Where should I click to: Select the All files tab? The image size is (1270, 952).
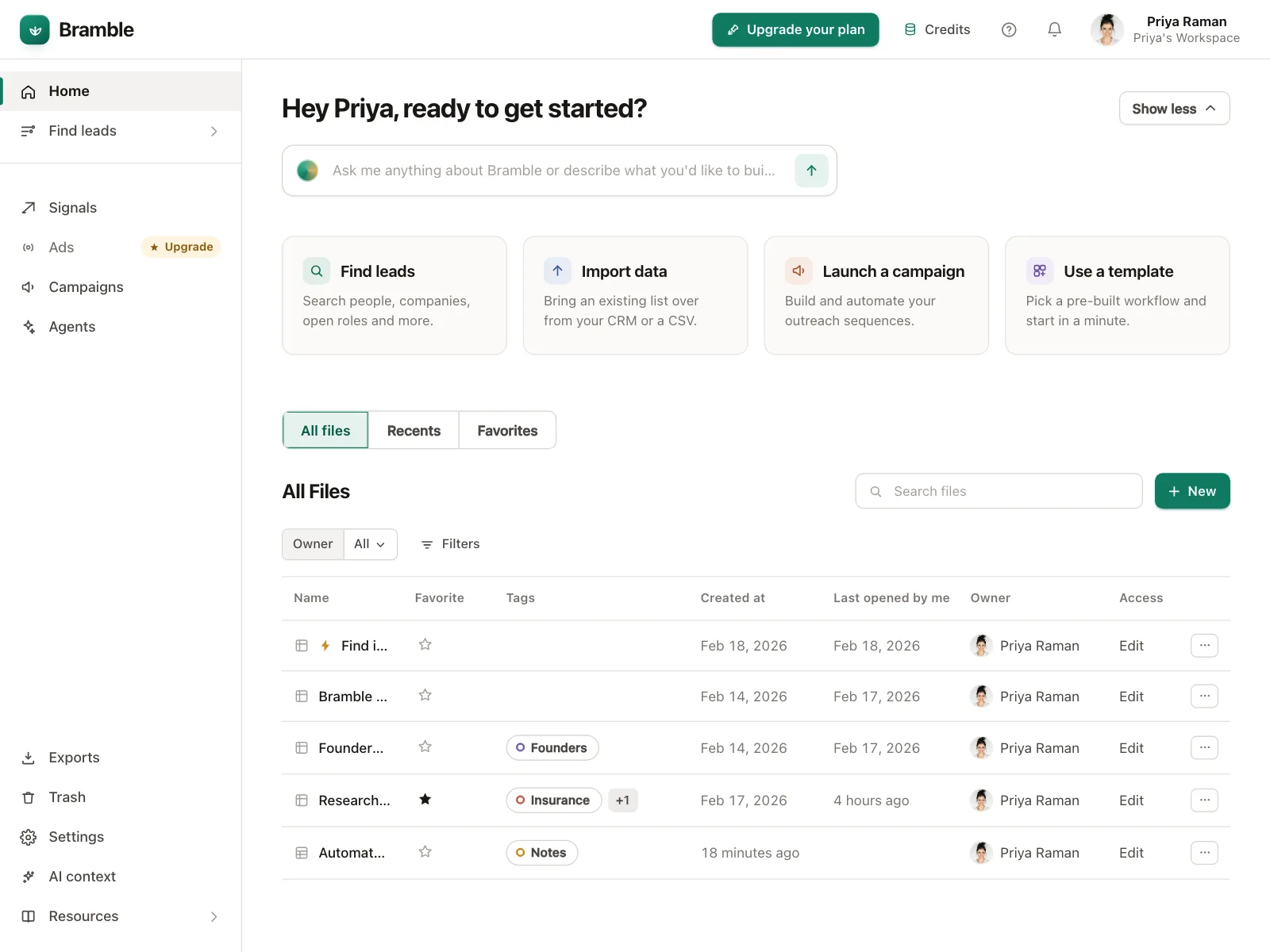[325, 431]
